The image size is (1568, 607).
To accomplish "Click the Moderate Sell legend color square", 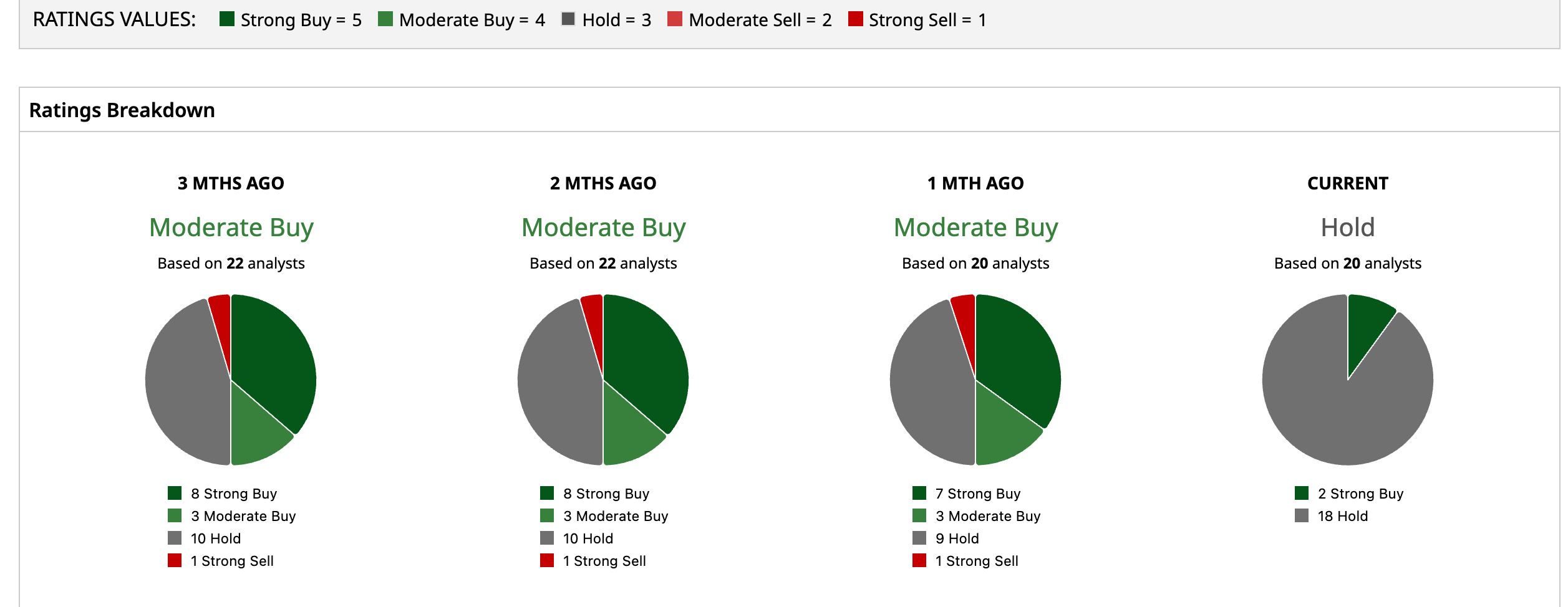I will point(675,19).
